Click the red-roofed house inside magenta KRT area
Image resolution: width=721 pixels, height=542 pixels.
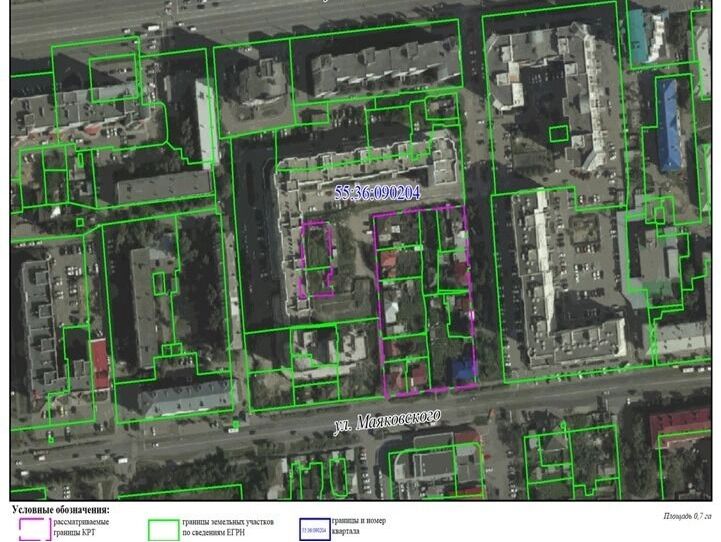point(389,262)
